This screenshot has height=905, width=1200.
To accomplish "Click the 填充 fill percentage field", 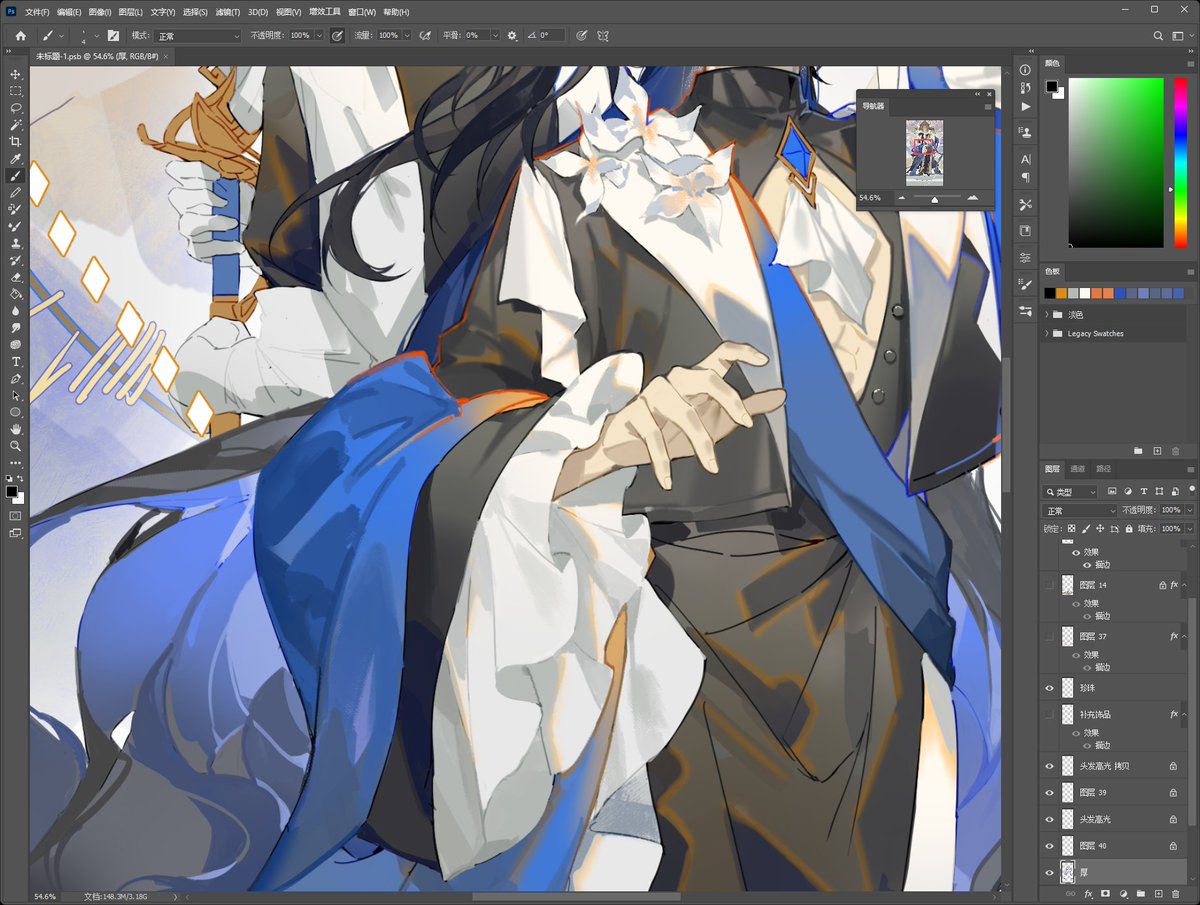I will (1170, 528).
